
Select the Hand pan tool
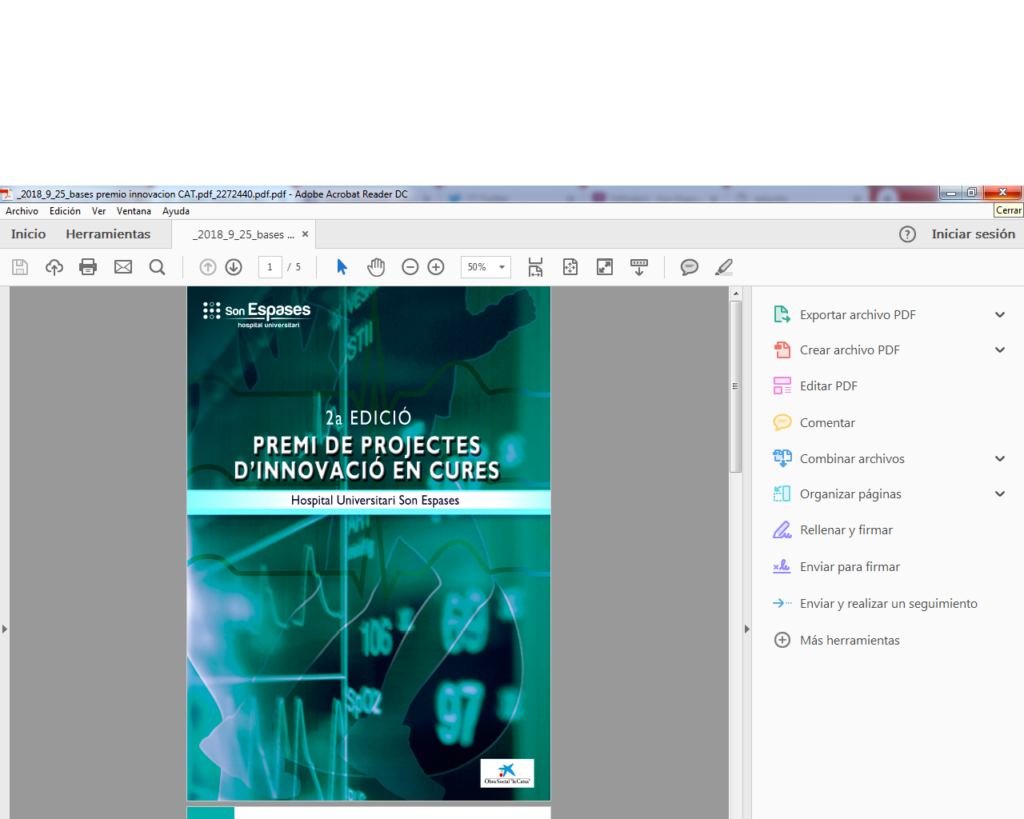[376, 267]
